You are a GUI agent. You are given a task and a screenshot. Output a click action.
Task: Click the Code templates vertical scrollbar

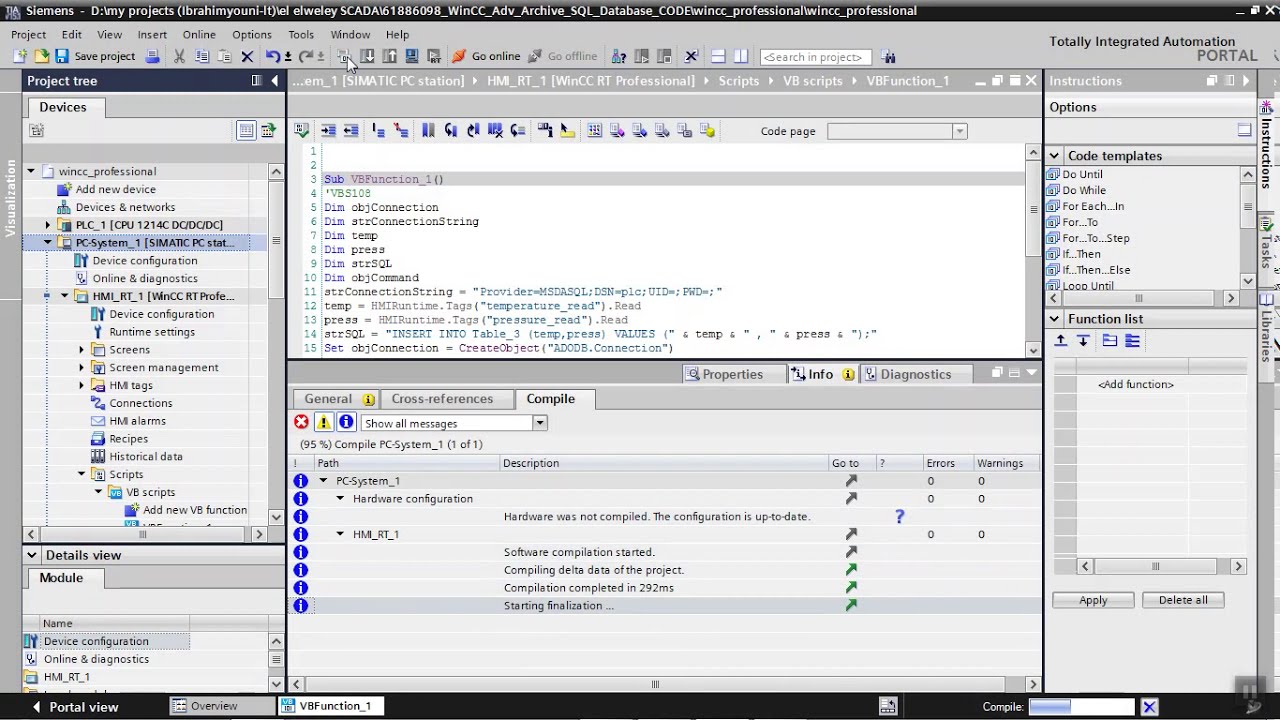[1248, 227]
